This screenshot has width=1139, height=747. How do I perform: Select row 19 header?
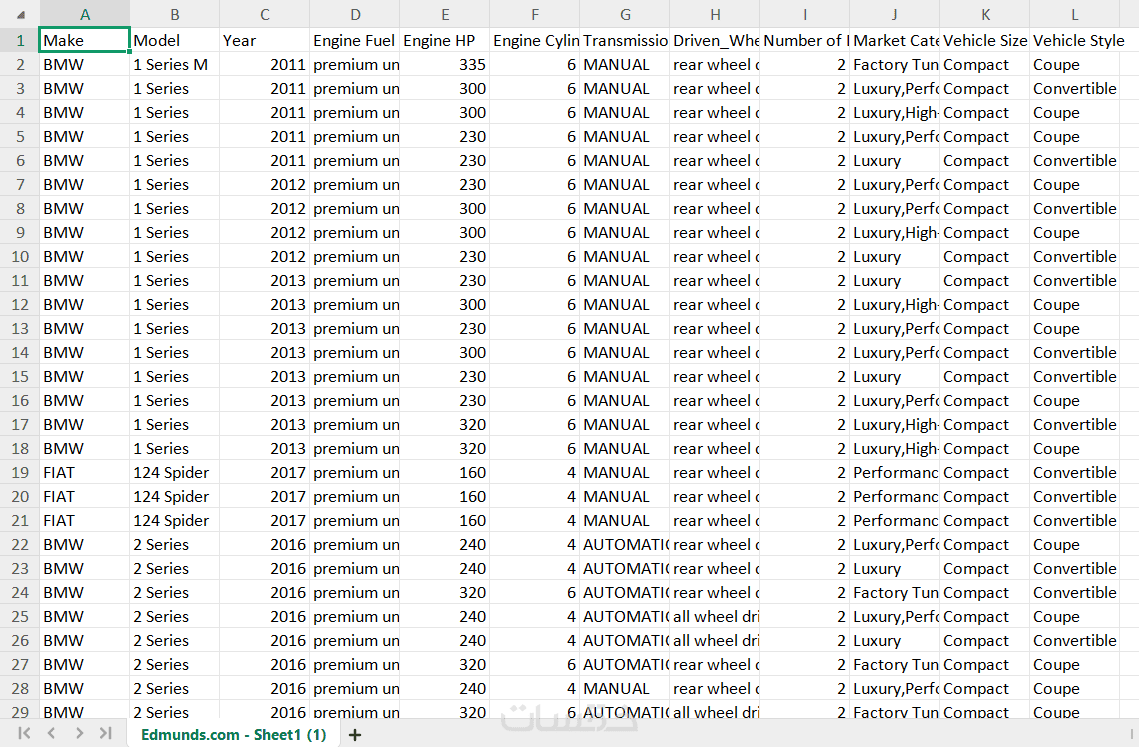pyautogui.click(x=20, y=472)
